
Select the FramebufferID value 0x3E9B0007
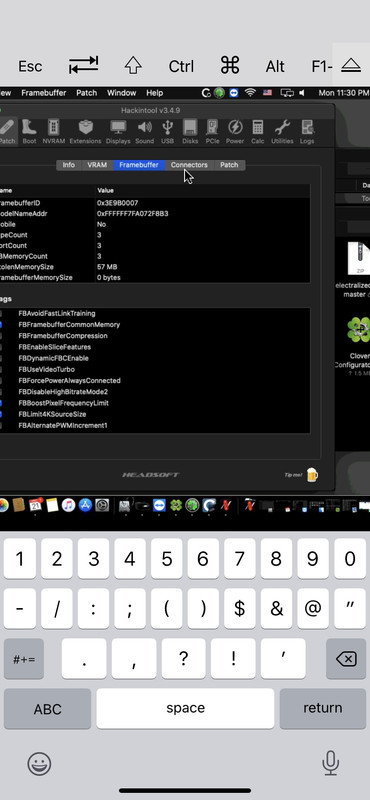click(117, 203)
